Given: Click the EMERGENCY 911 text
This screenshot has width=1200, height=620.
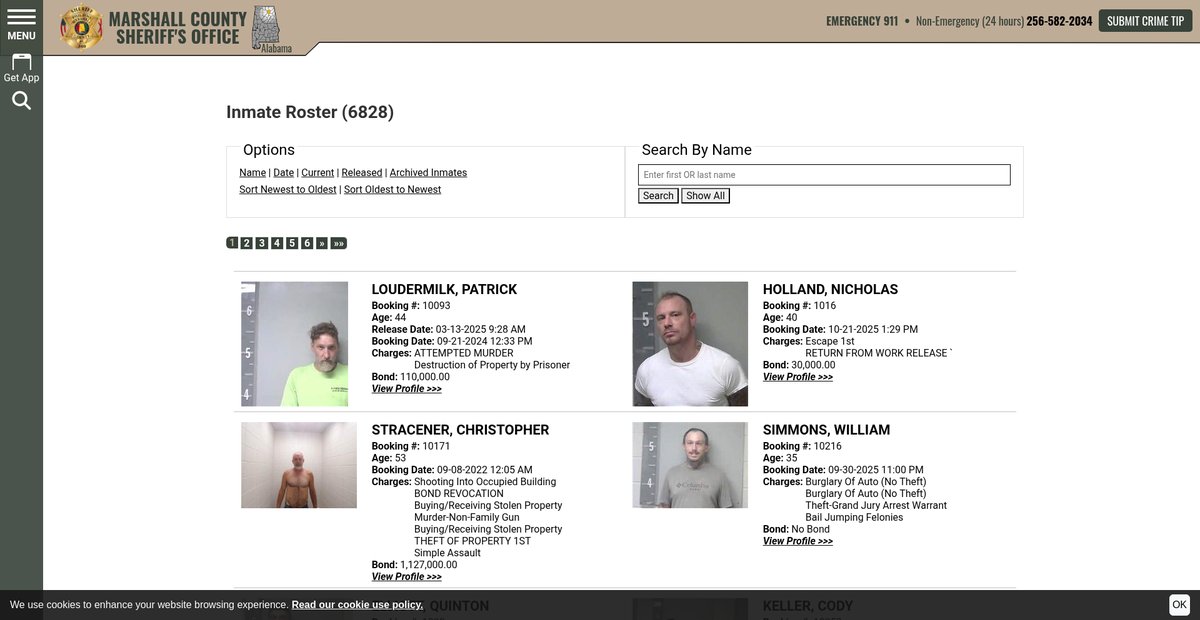Looking at the screenshot, I should [x=862, y=21].
